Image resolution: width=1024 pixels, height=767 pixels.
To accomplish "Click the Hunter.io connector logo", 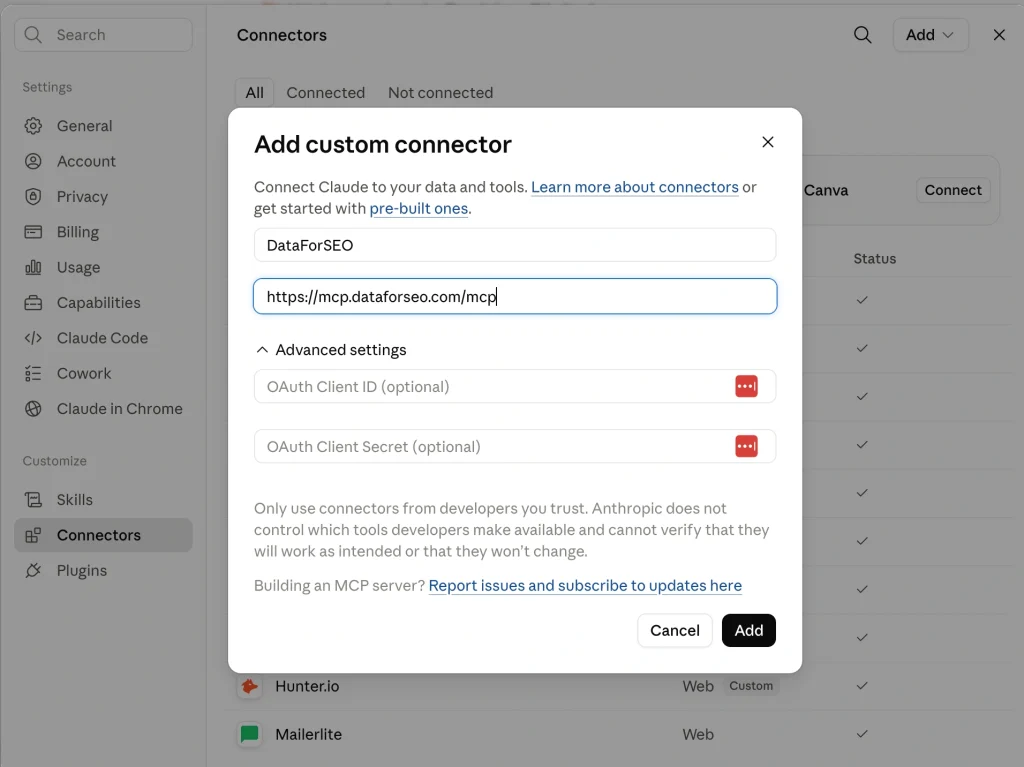I will (x=249, y=686).
